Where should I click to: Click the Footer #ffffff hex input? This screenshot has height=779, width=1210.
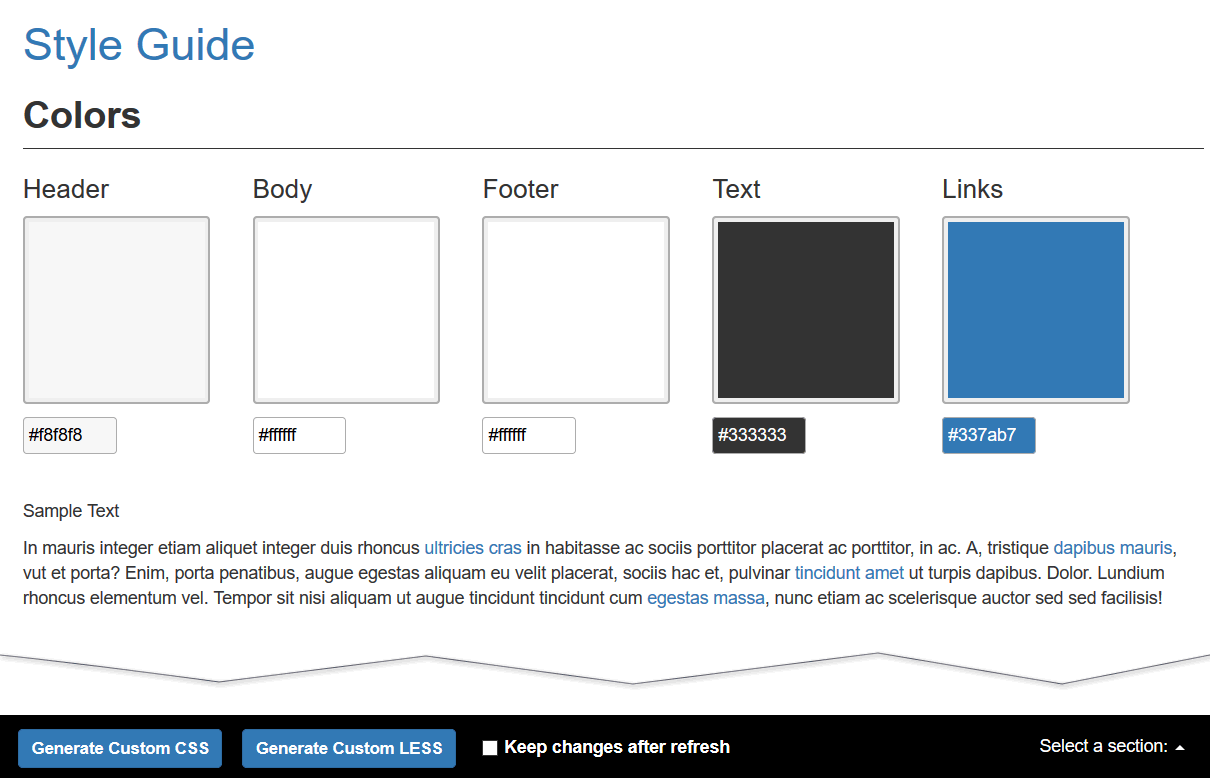(529, 435)
